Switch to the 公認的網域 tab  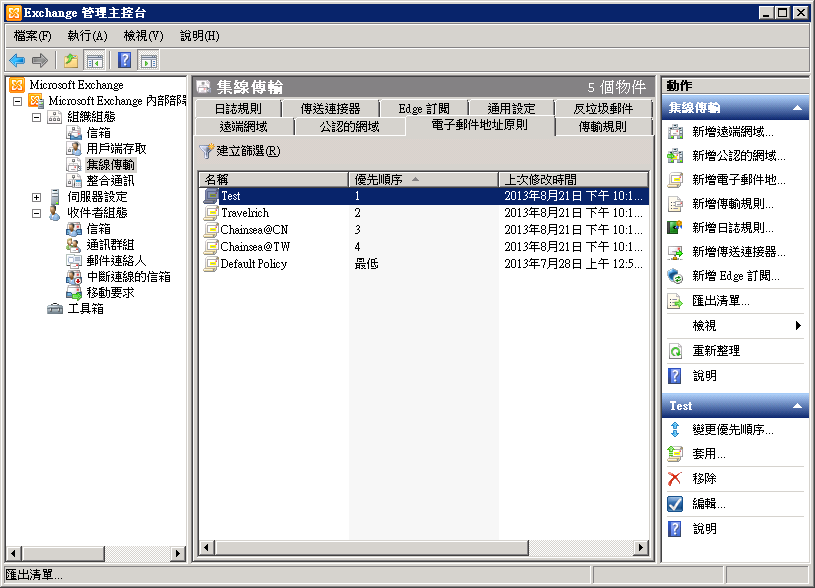pyautogui.click(x=349, y=126)
